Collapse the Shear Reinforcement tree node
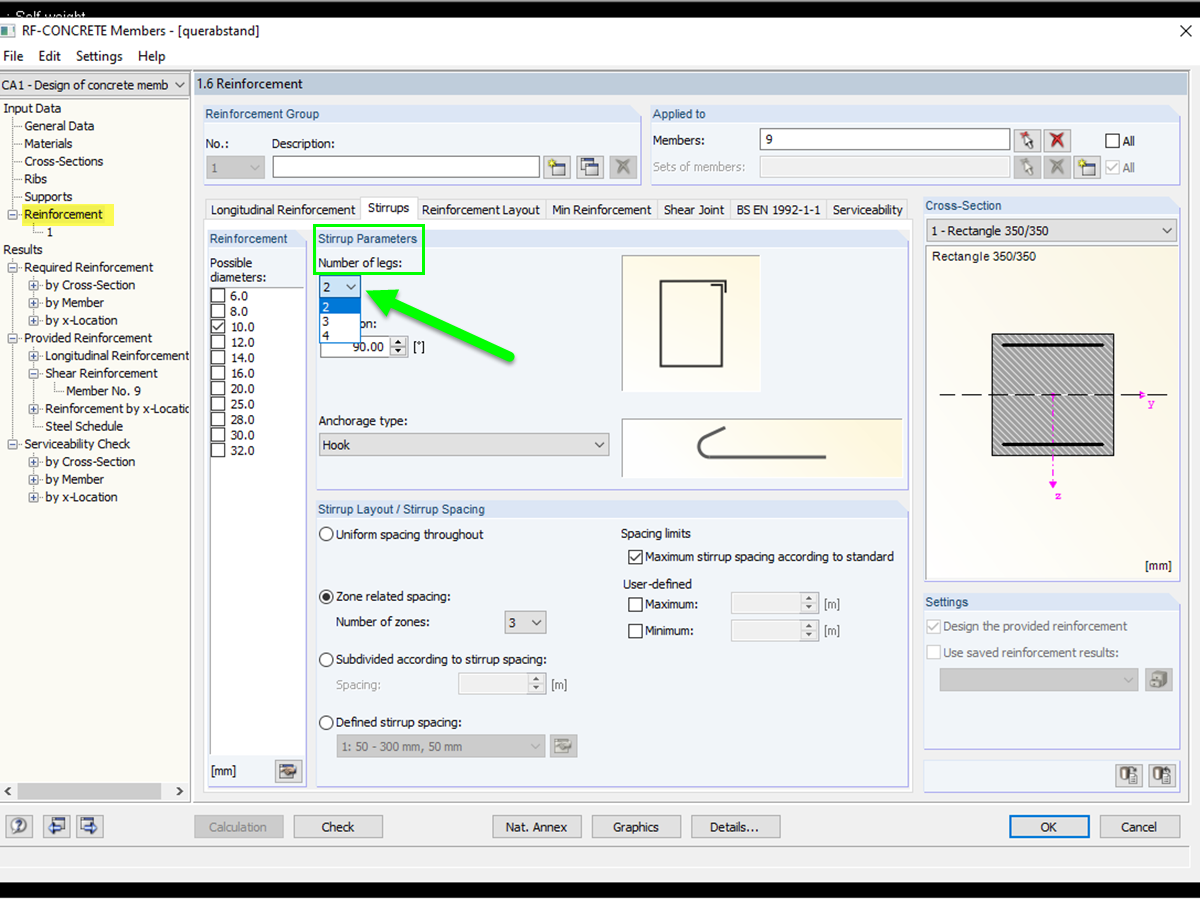The image size is (1200, 900). (x=34, y=373)
